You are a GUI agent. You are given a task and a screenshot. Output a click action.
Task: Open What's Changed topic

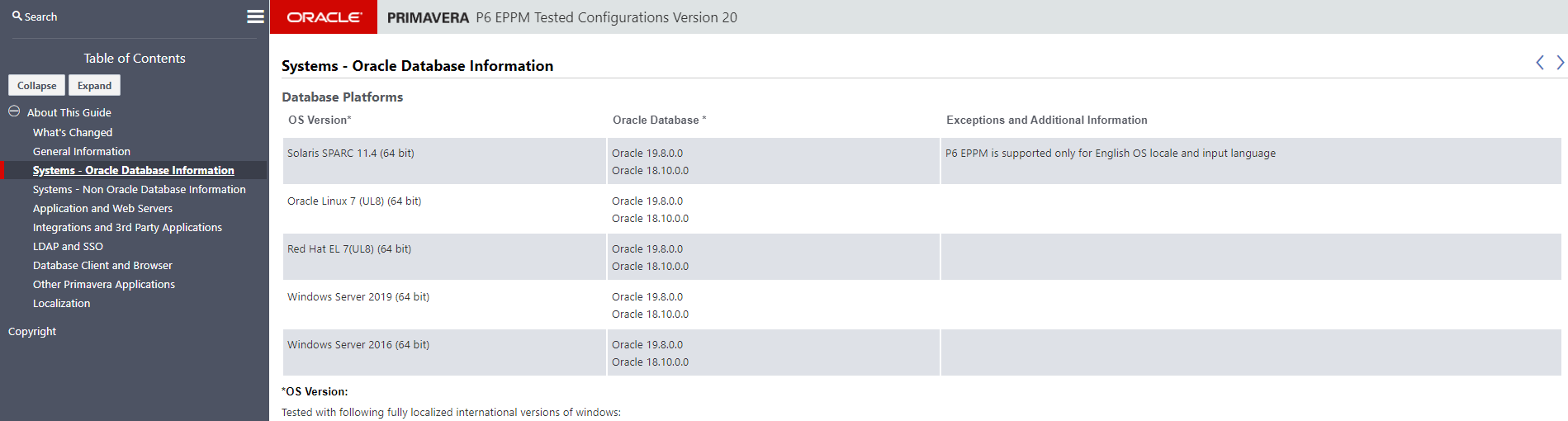tap(73, 132)
